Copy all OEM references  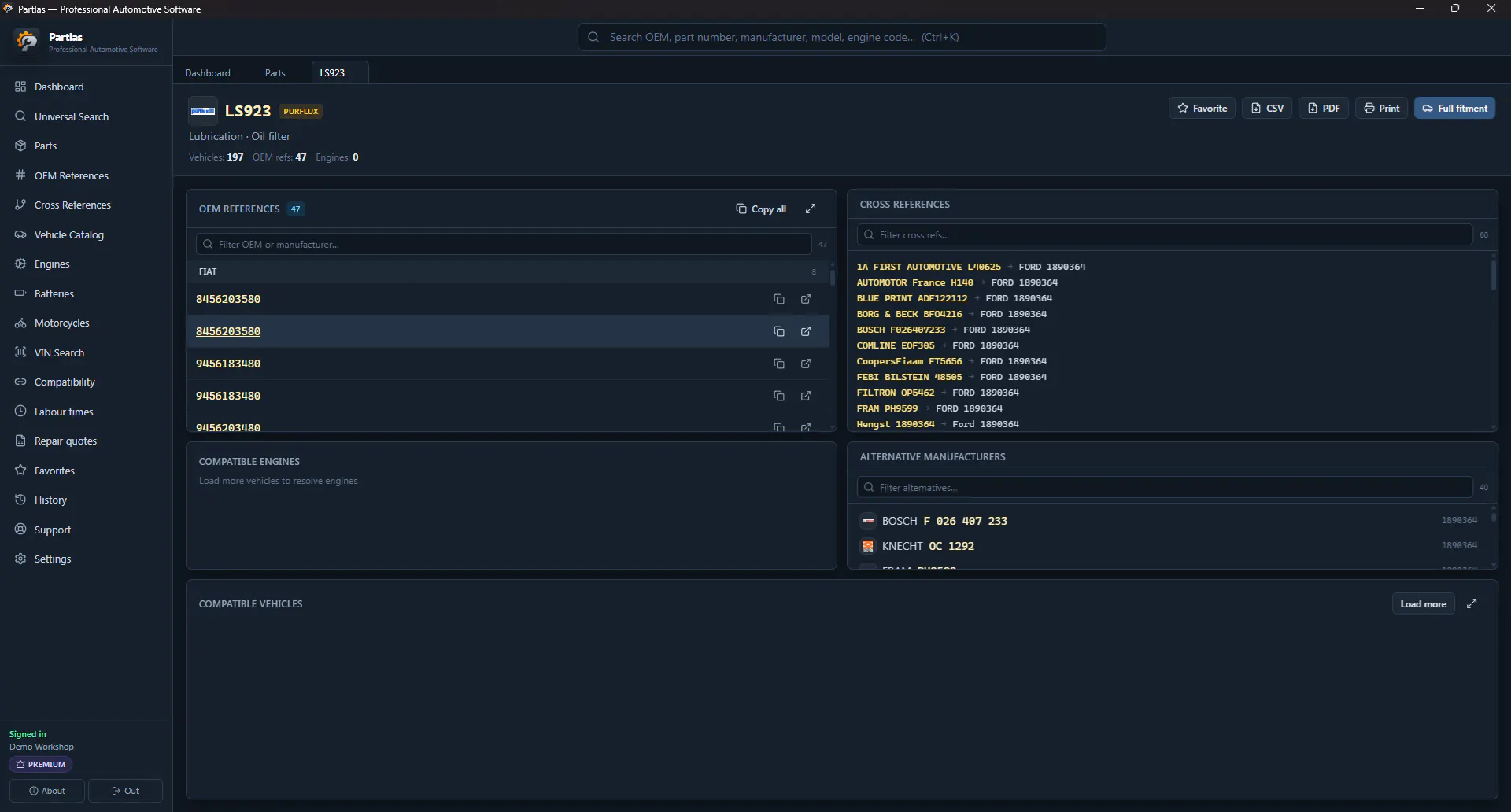point(761,209)
